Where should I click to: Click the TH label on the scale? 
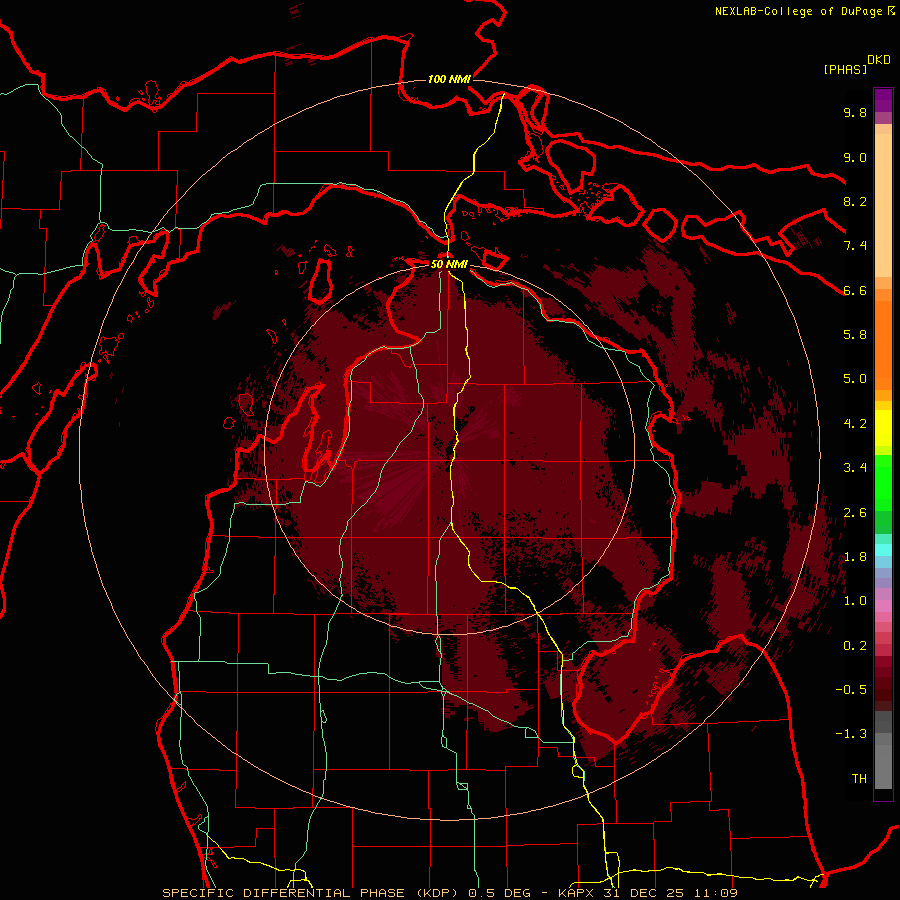pyautogui.click(x=859, y=779)
